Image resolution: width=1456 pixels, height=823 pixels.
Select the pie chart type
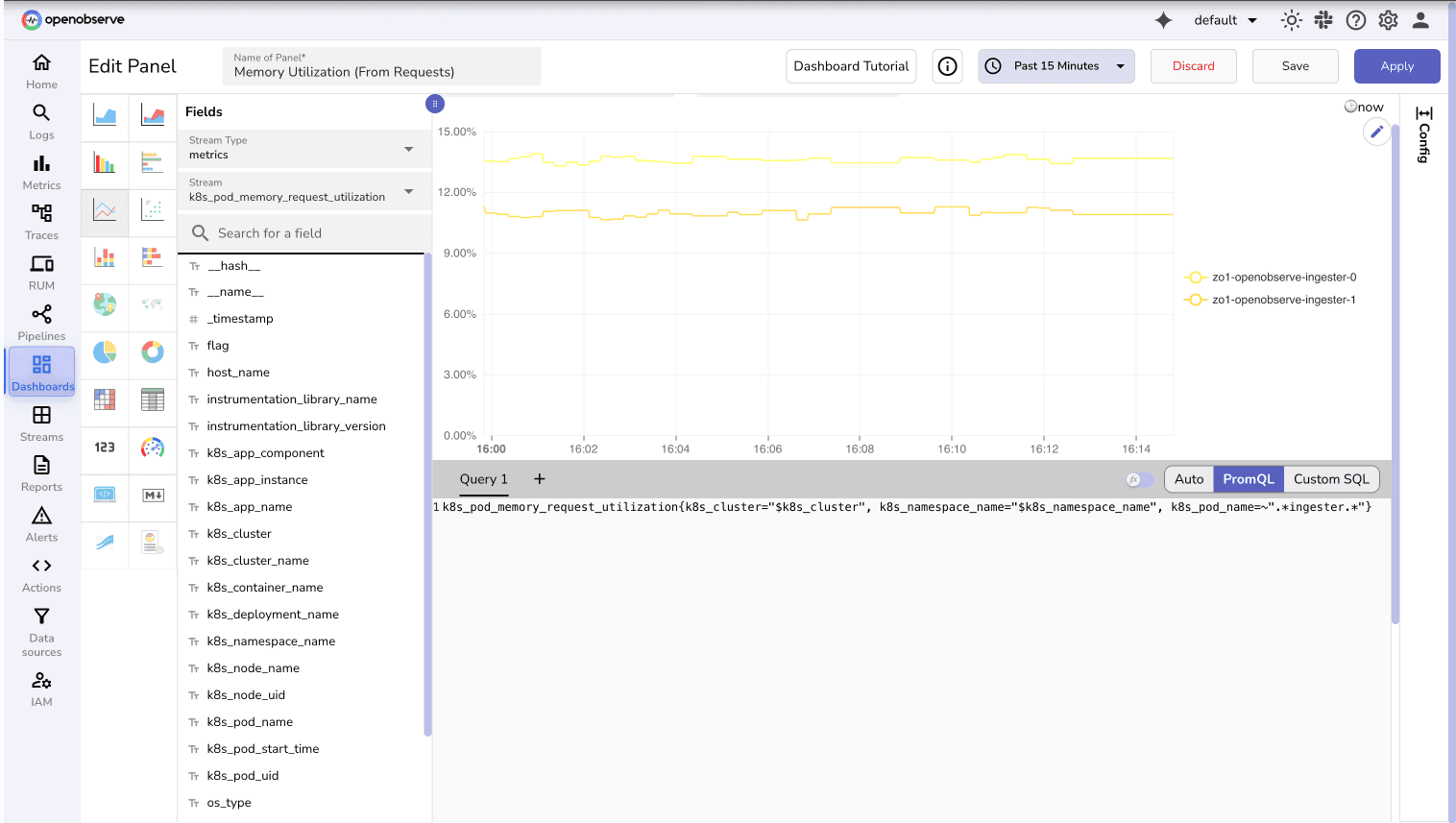104,352
